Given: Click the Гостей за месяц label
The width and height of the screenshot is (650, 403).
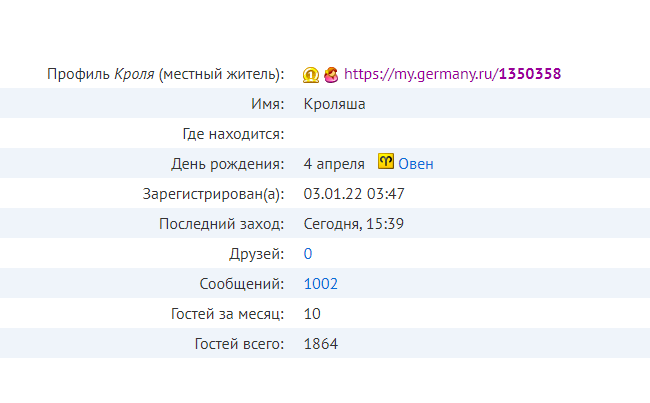Looking at the screenshot, I should tap(228, 314).
